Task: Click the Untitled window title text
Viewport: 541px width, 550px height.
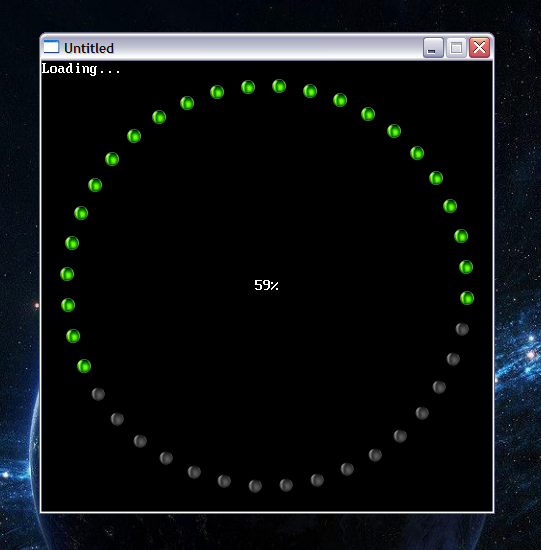Action: coord(89,48)
